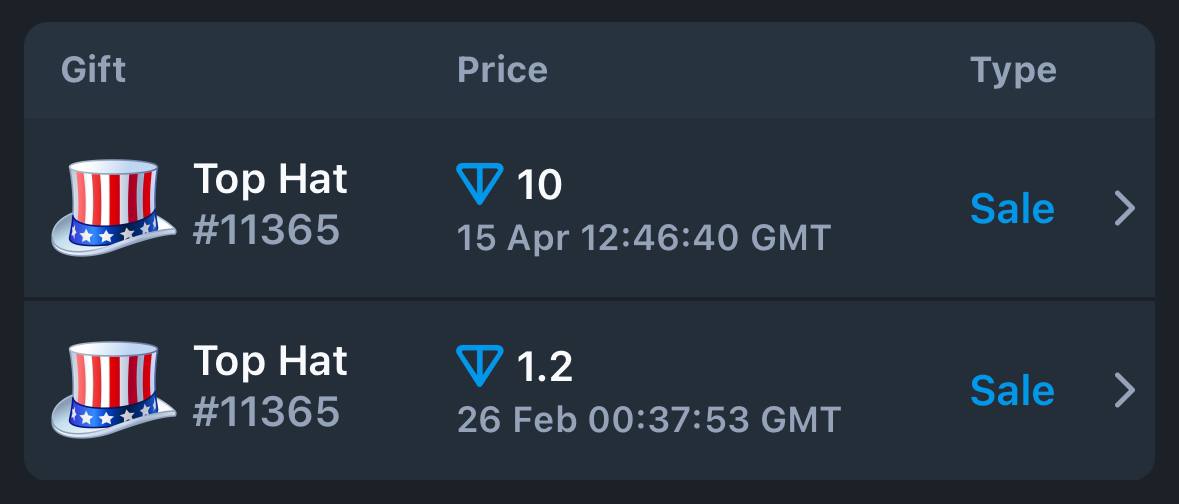Click the Sale link in the 15 Apr row
Screen dimensions: 1179x504
[x=1012, y=208]
